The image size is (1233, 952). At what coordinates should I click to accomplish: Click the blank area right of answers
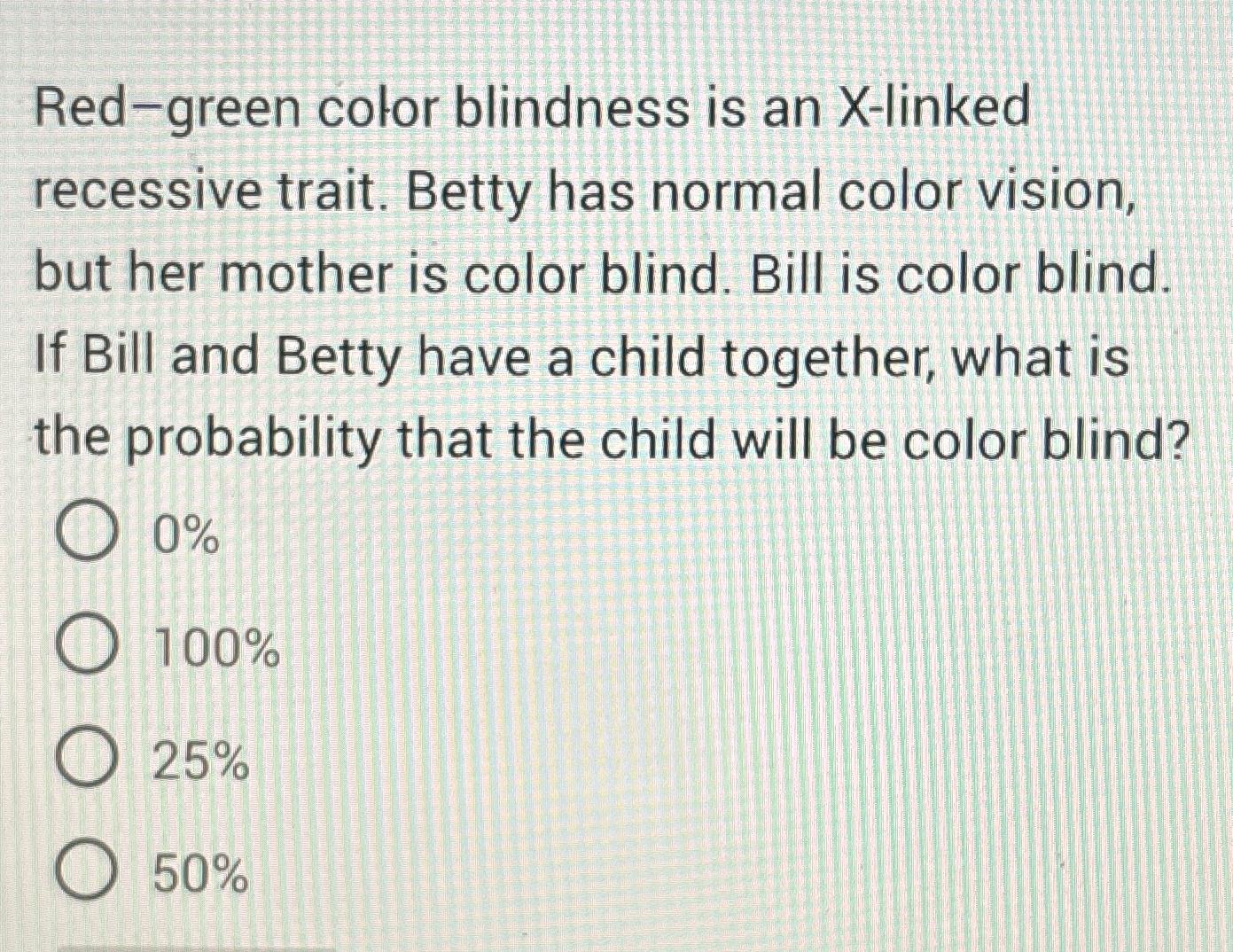click(x=798, y=709)
